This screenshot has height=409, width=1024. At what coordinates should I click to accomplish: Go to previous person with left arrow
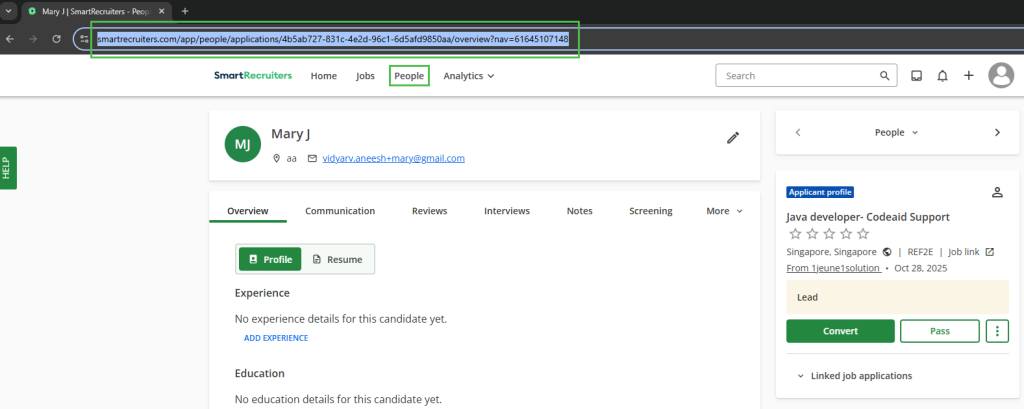(797, 132)
